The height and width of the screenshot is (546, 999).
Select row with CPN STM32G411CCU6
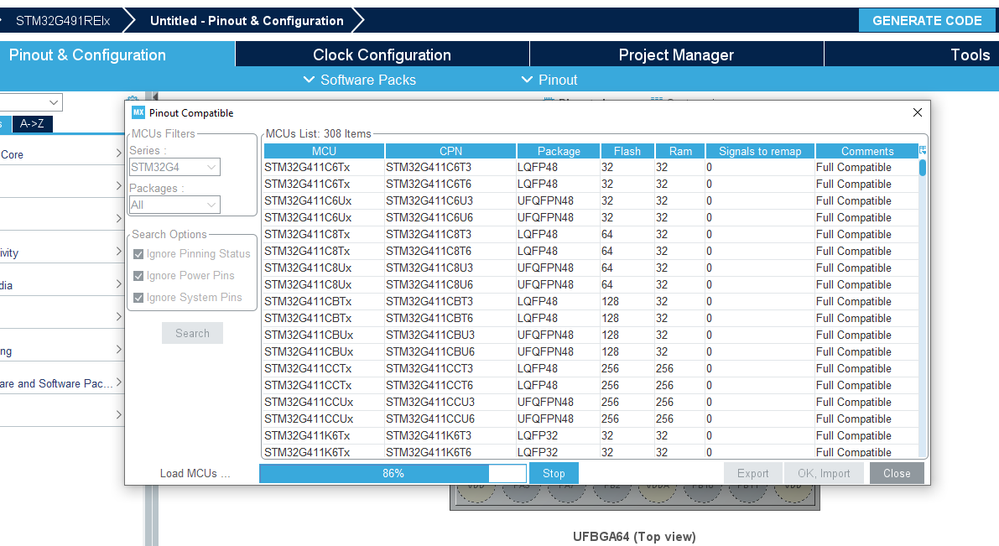591,419
